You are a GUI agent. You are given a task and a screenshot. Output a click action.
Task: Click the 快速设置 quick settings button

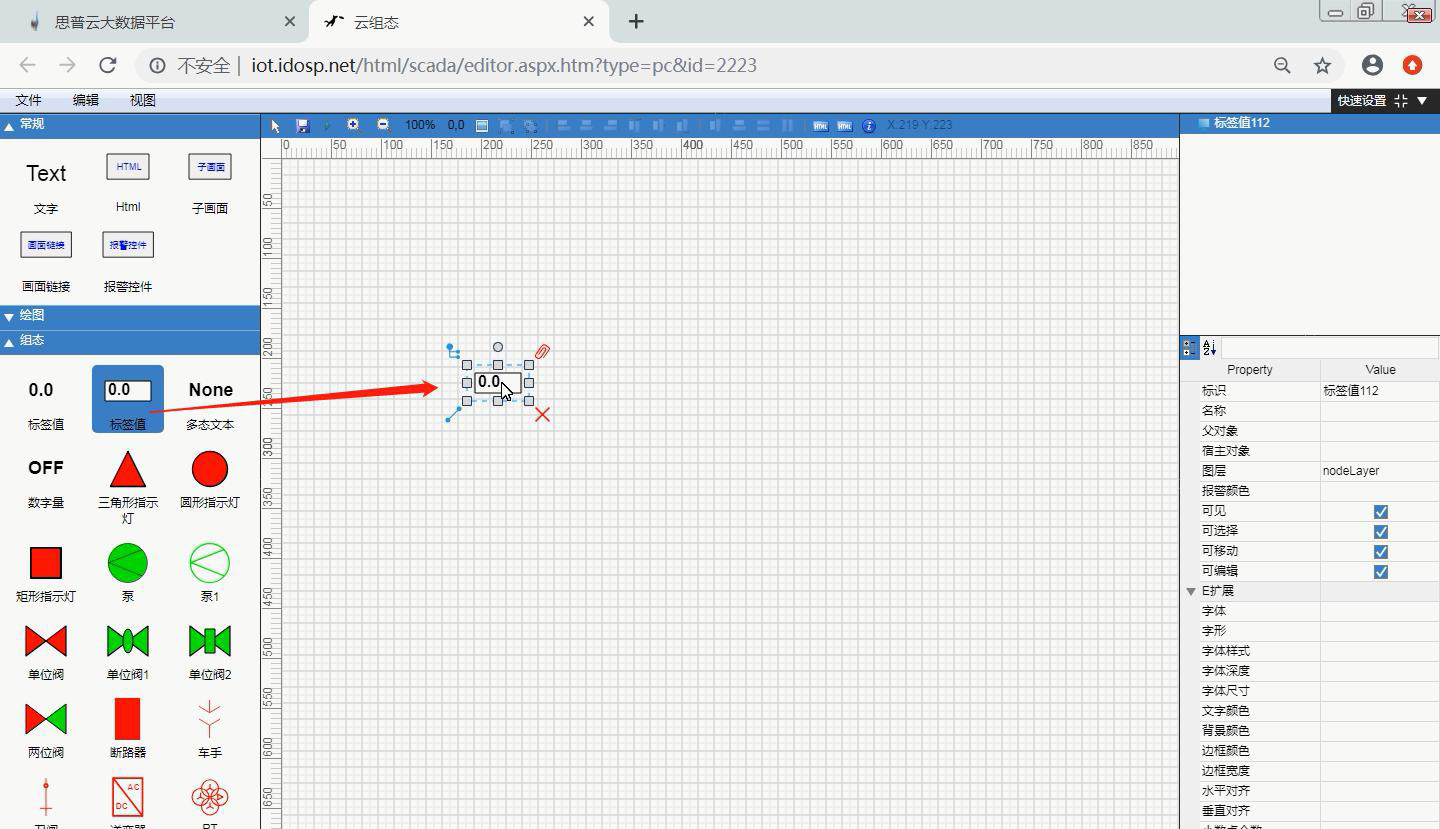point(1362,100)
